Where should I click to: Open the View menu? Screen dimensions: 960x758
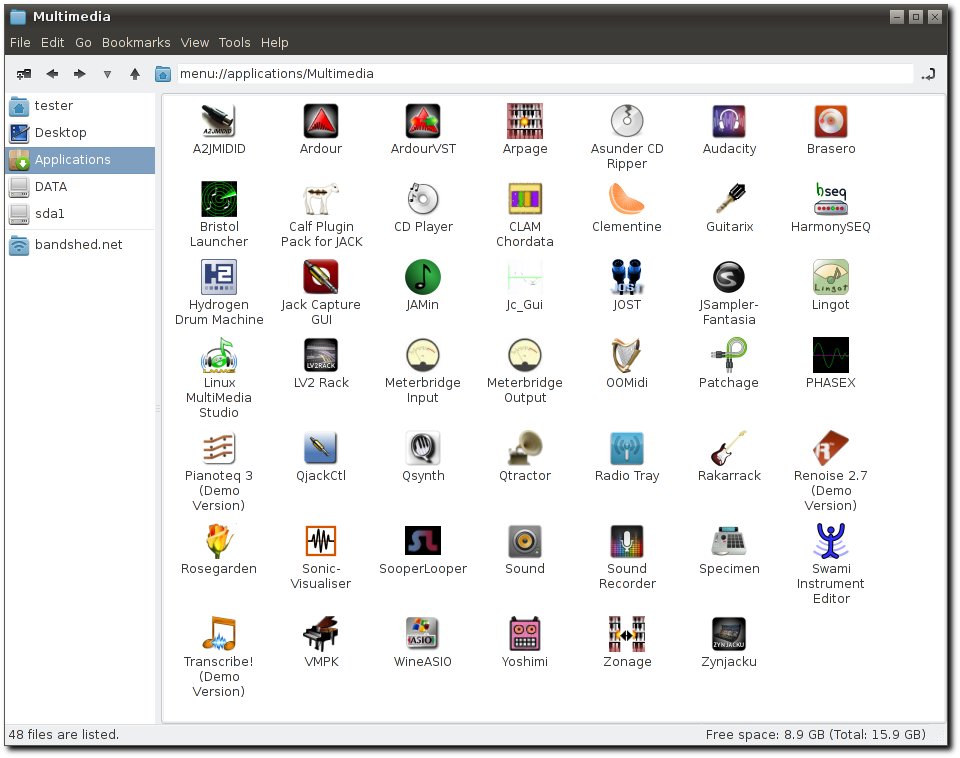coord(195,43)
